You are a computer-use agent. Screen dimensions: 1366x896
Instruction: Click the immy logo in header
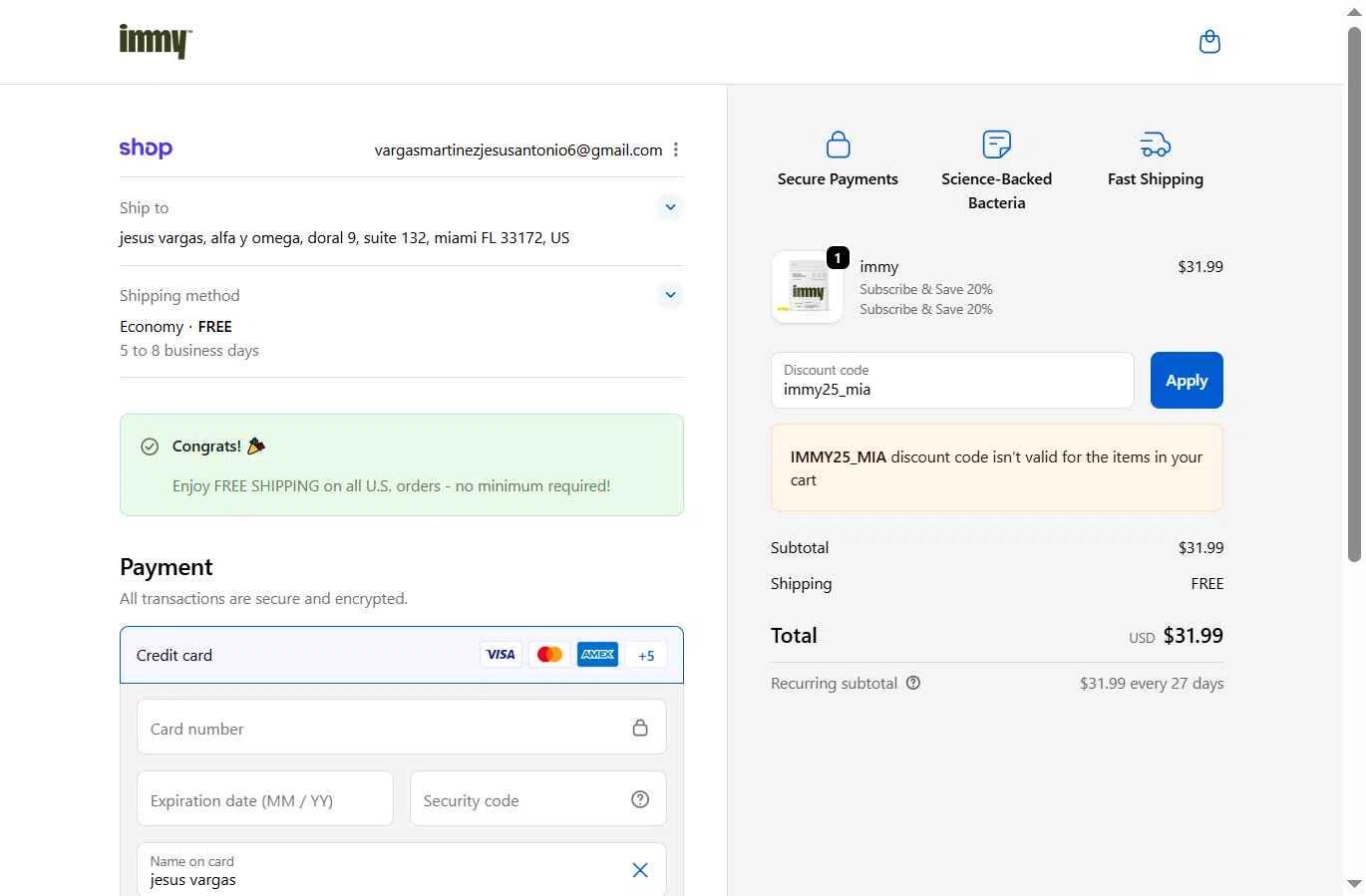tap(156, 42)
